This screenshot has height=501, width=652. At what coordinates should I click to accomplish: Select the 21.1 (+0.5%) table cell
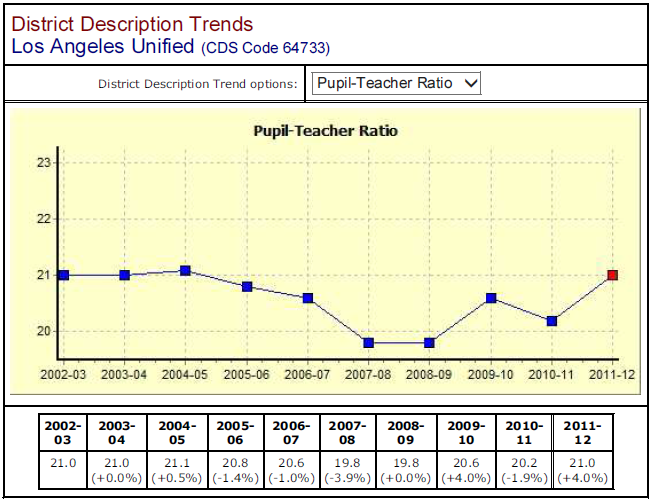pos(174,470)
